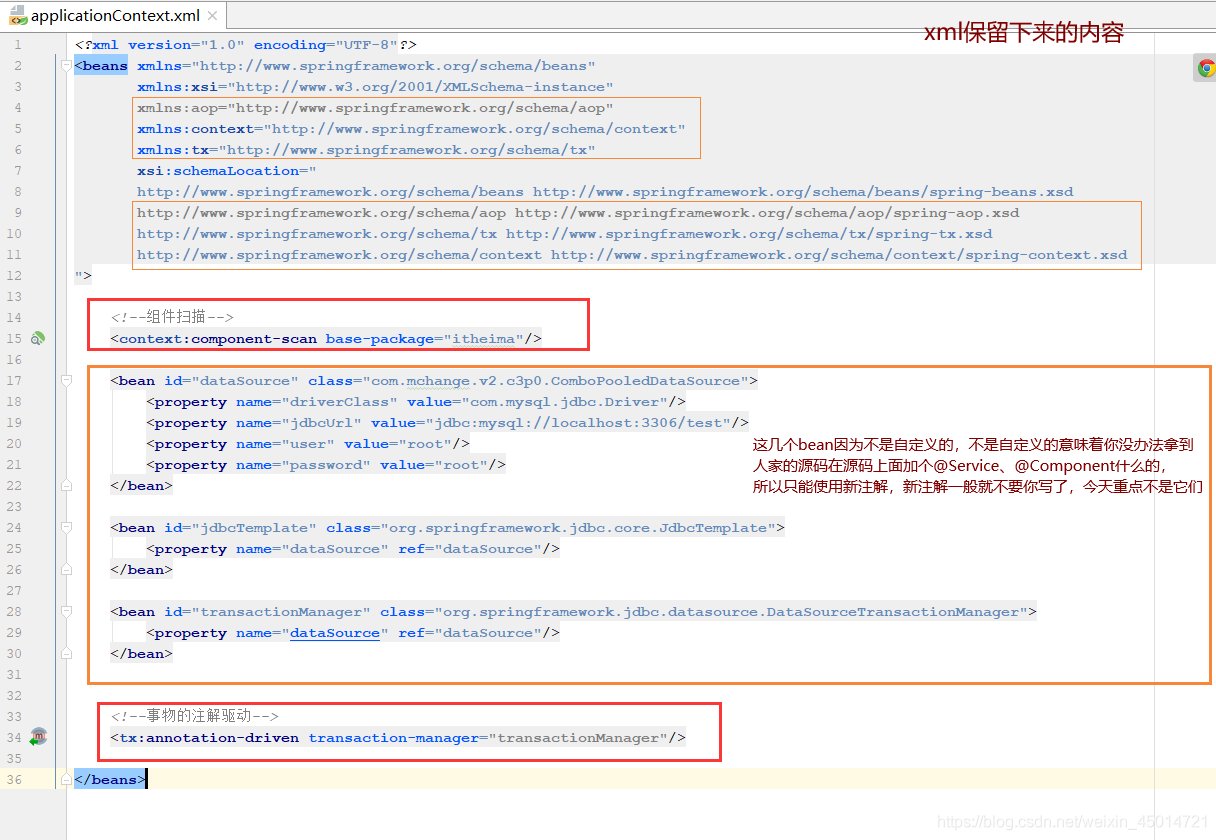Image resolution: width=1216 pixels, height=840 pixels.
Task: Open the applicationContext.xml editor tab
Action: click(113, 16)
